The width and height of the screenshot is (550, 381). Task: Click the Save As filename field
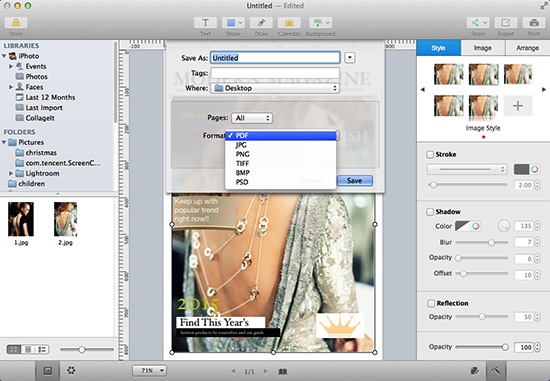pos(275,58)
